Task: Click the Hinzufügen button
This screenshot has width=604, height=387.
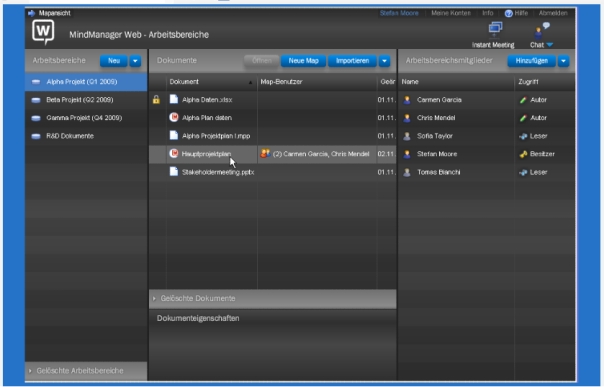Action: 532,61
